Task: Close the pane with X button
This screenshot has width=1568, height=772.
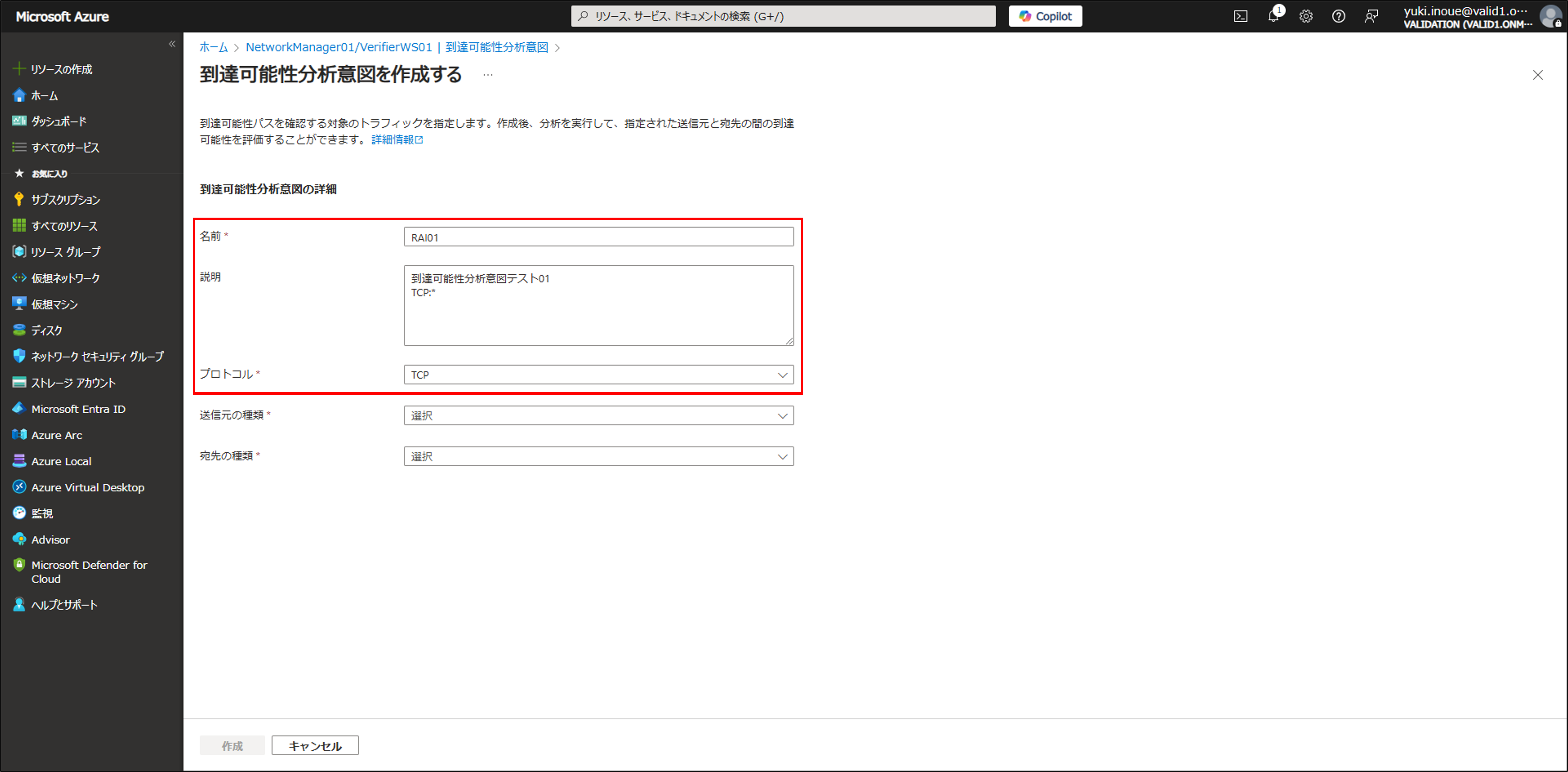Action: point(1537,75)
